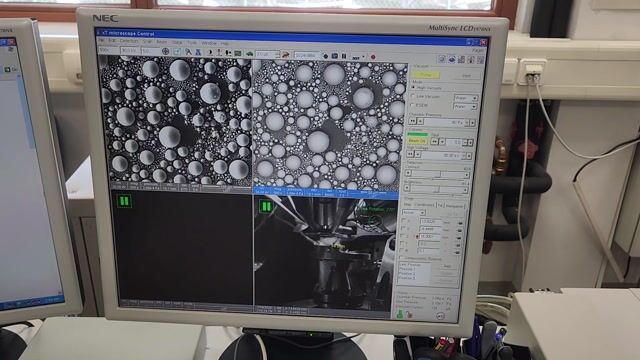Select High Vacuum mode radio button

pos(413,88)
